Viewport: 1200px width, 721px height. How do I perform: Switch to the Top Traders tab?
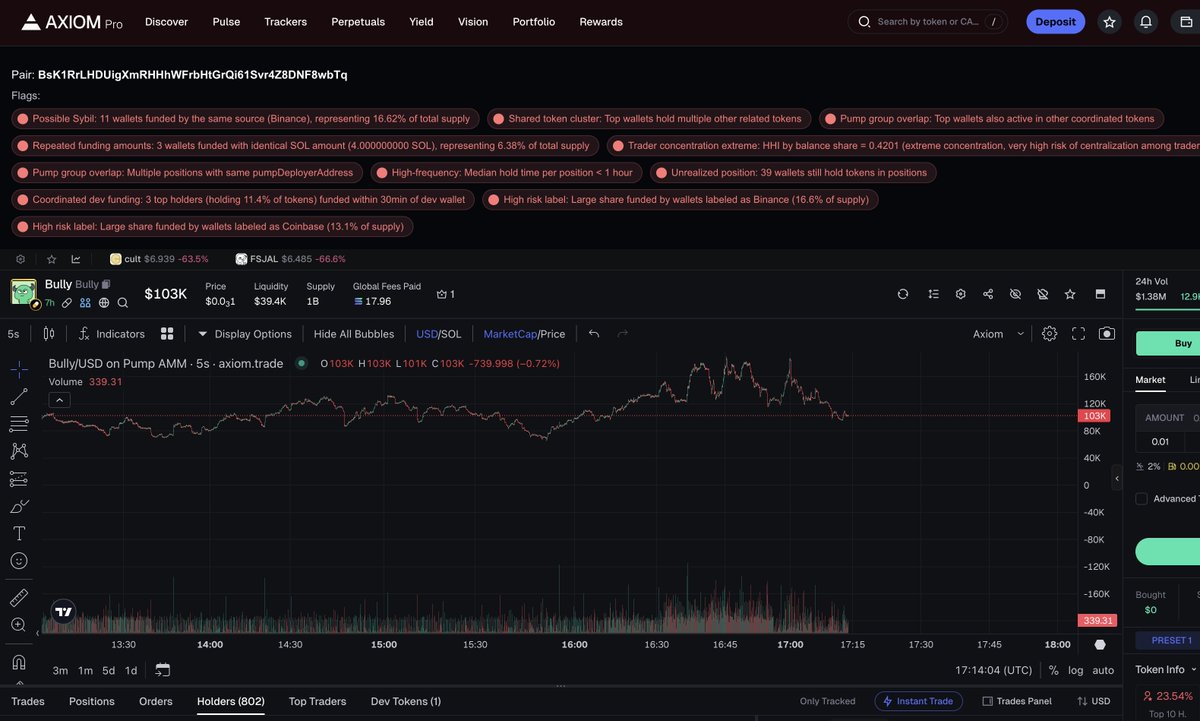coord(317,701)
